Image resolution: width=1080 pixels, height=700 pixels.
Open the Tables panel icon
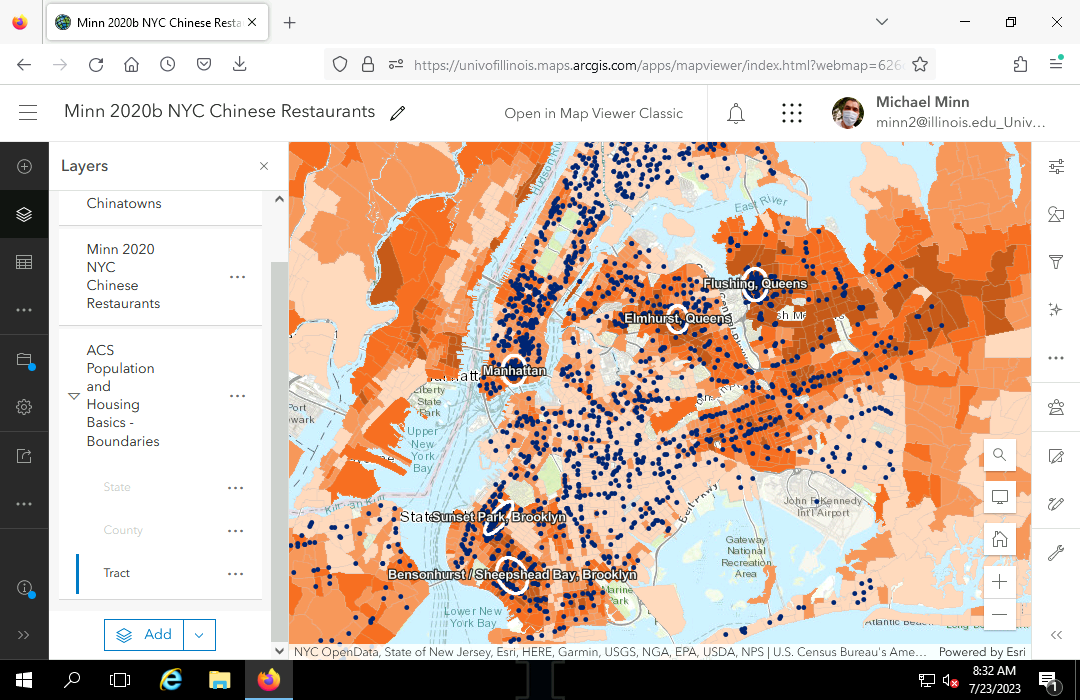(24, 262)
